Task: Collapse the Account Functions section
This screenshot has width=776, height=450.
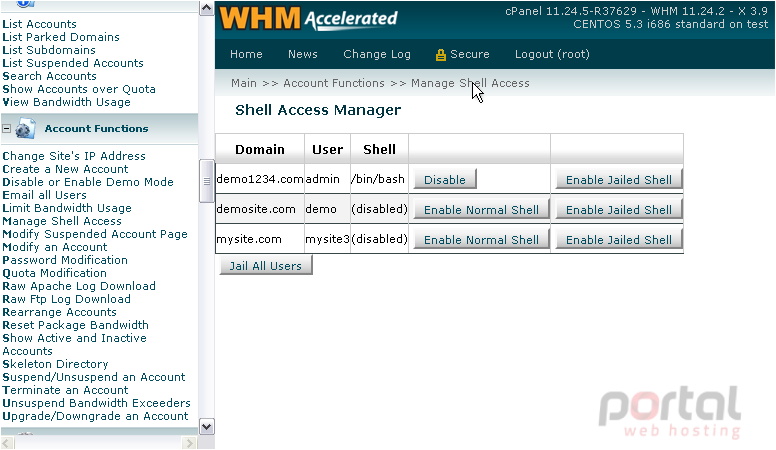Action: click(6, 128)
